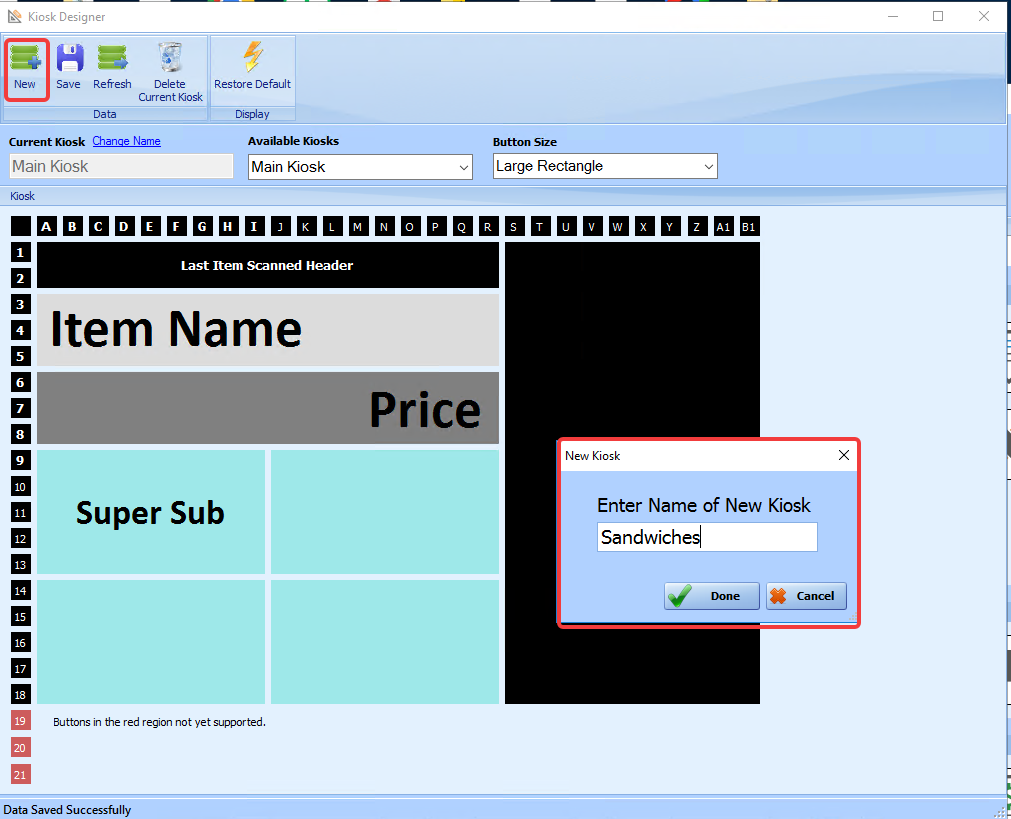This screenshot has width=1011, height=819.
Task: Click row number 19 in red region
Action: (x=20, y=721)
